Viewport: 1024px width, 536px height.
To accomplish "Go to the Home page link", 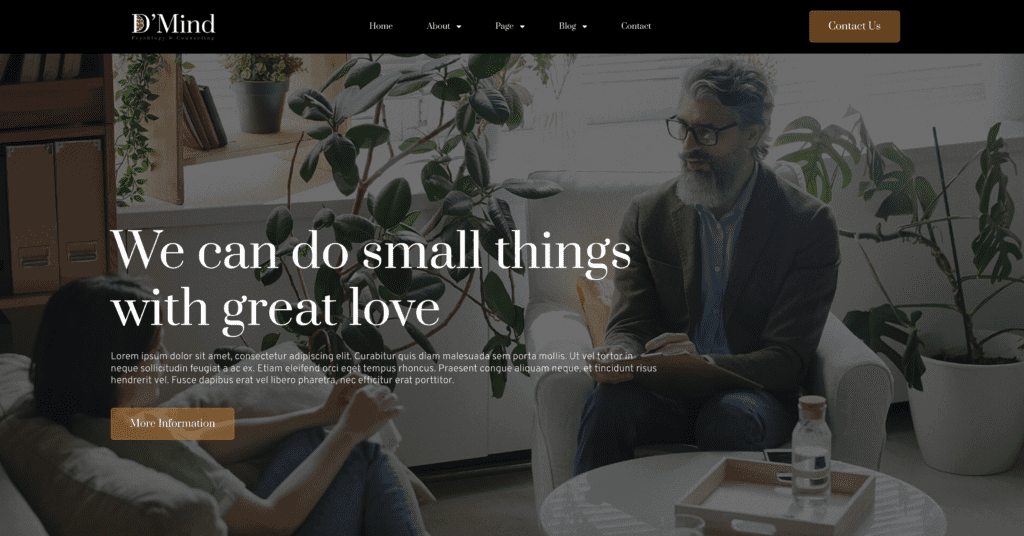I will click(381, 26).
